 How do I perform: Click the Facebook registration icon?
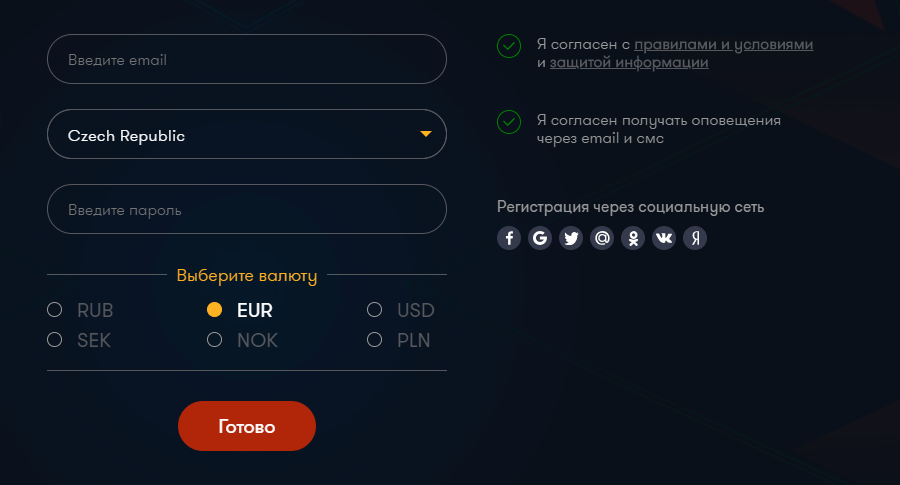[509, 238]
